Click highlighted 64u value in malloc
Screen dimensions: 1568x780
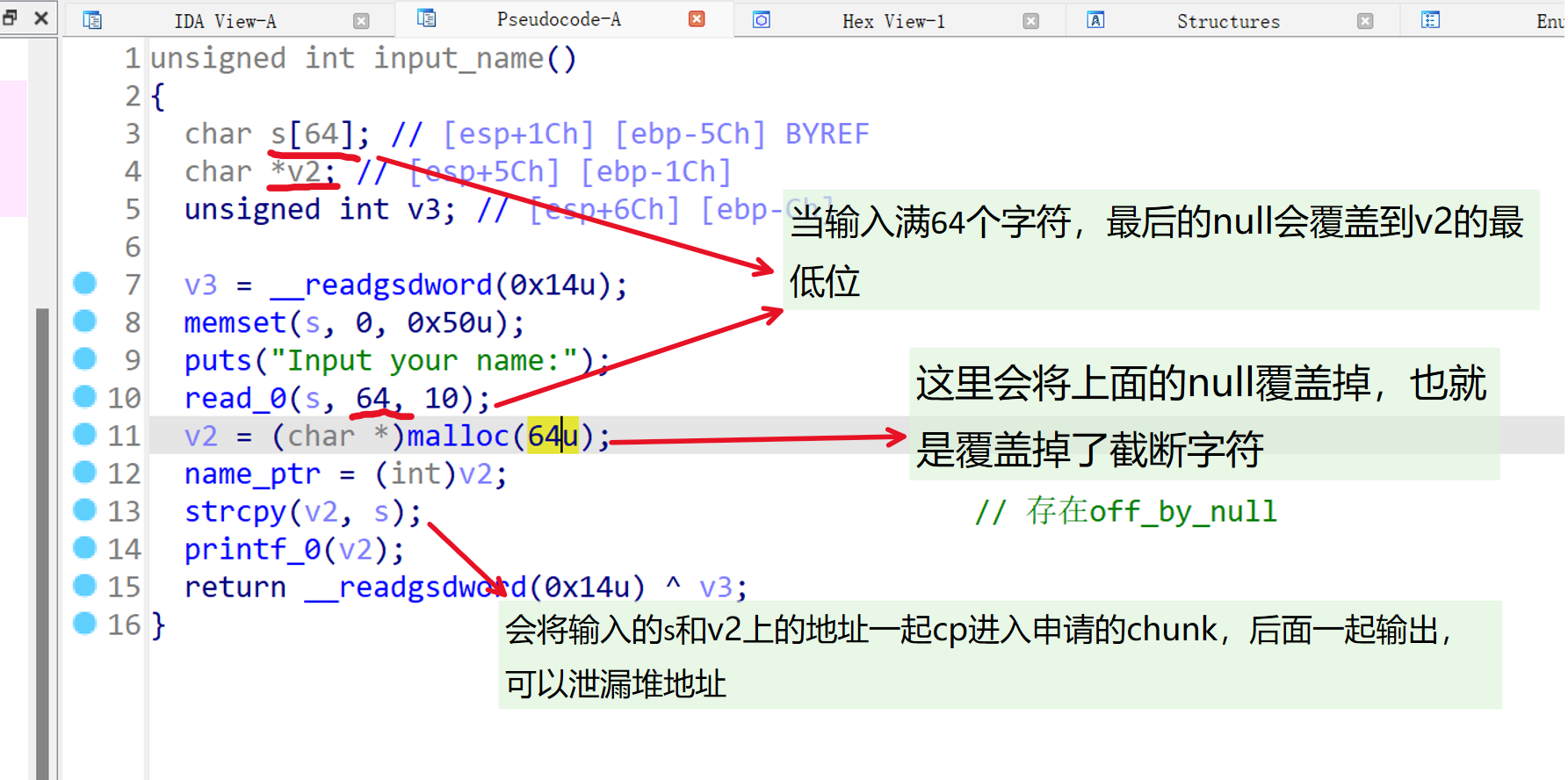[553, 437]
